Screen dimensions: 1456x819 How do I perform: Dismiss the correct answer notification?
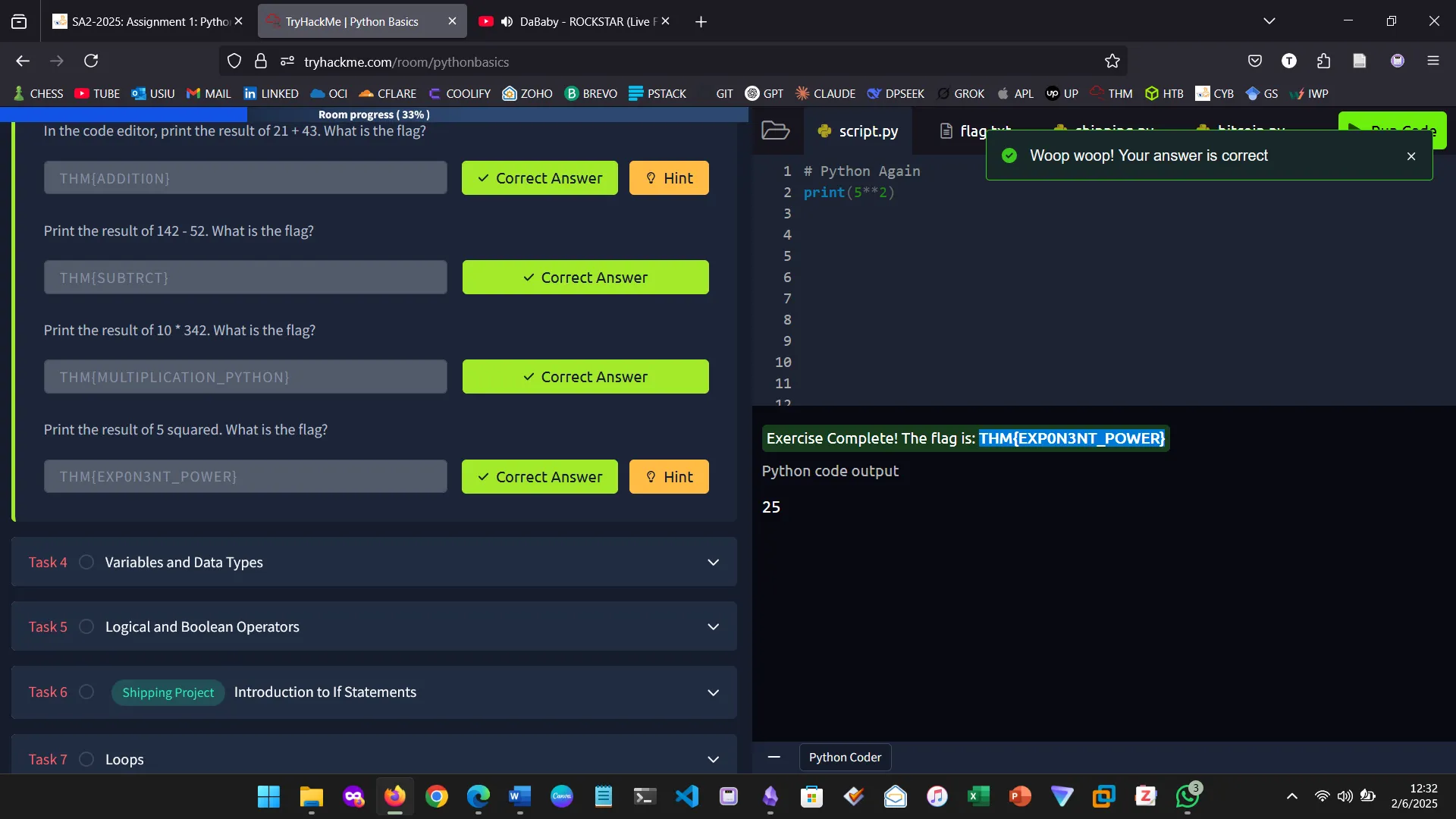tap(1410, 156)
